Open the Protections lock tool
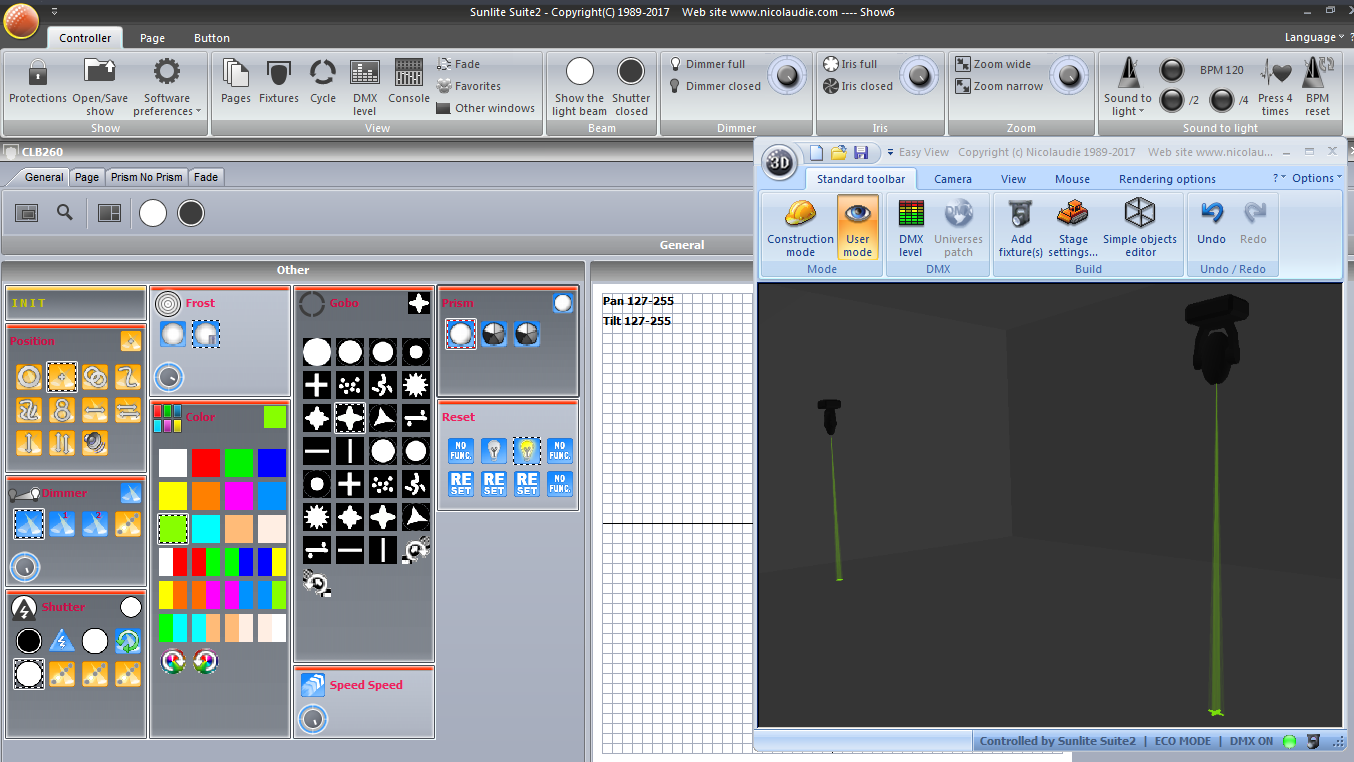 (38, 82)
